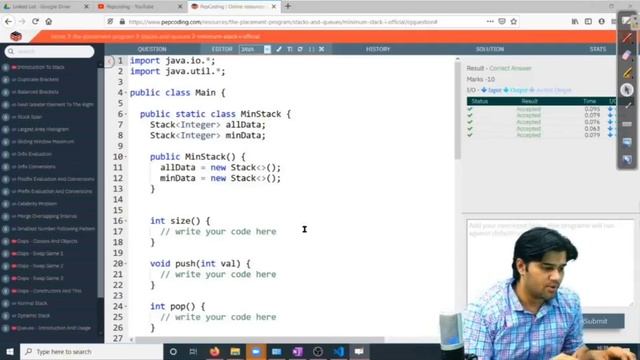Image resolution: width=640 pixels, height=360 pixels.
Task: Reset code with the refresh icon in editor toolbar
Action: (x=300, y=49)
